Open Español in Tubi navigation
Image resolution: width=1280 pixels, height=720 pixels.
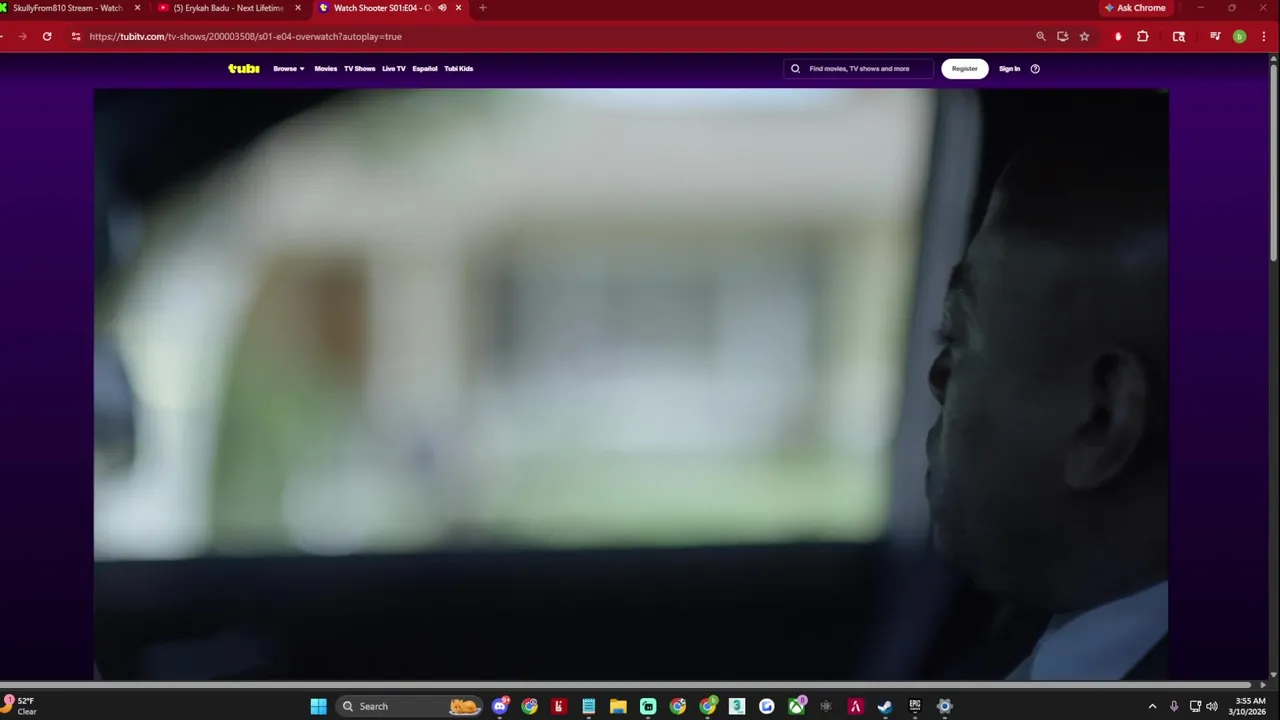(x=425, y=68)
